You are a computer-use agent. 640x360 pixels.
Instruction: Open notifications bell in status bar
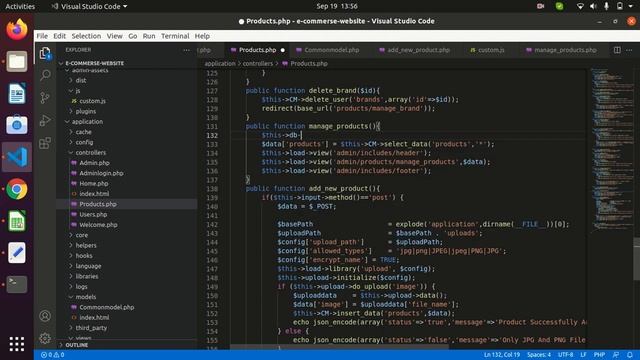pos(630,355)
